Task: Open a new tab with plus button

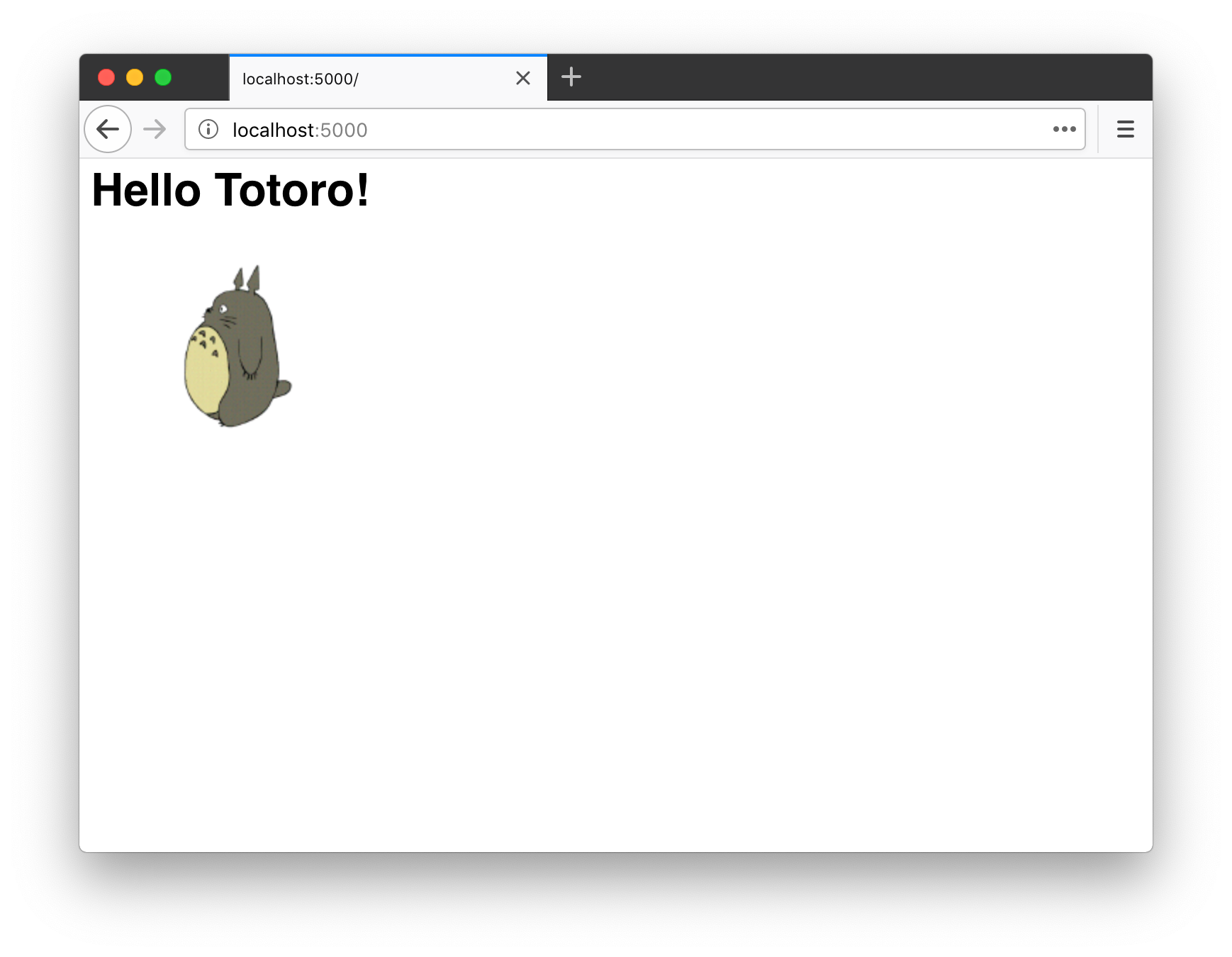Action: click(571, 77)
